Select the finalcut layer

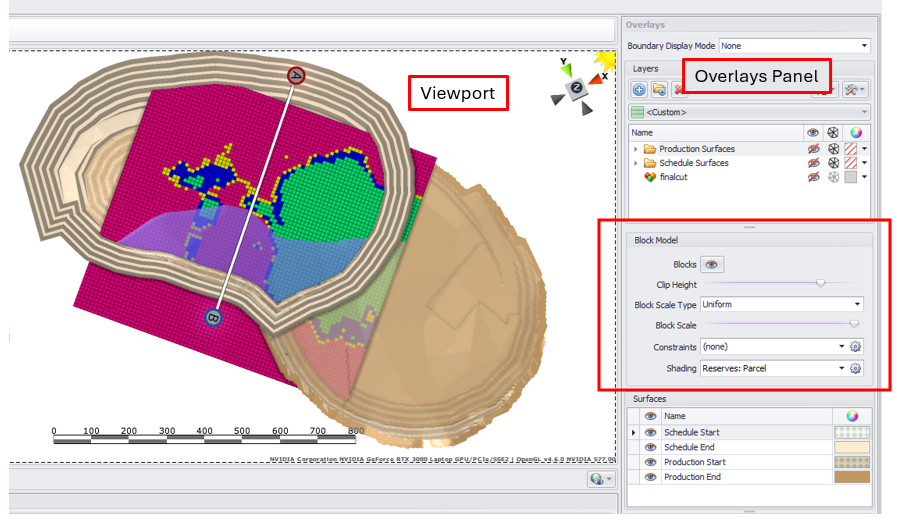[x=675, y=177]
